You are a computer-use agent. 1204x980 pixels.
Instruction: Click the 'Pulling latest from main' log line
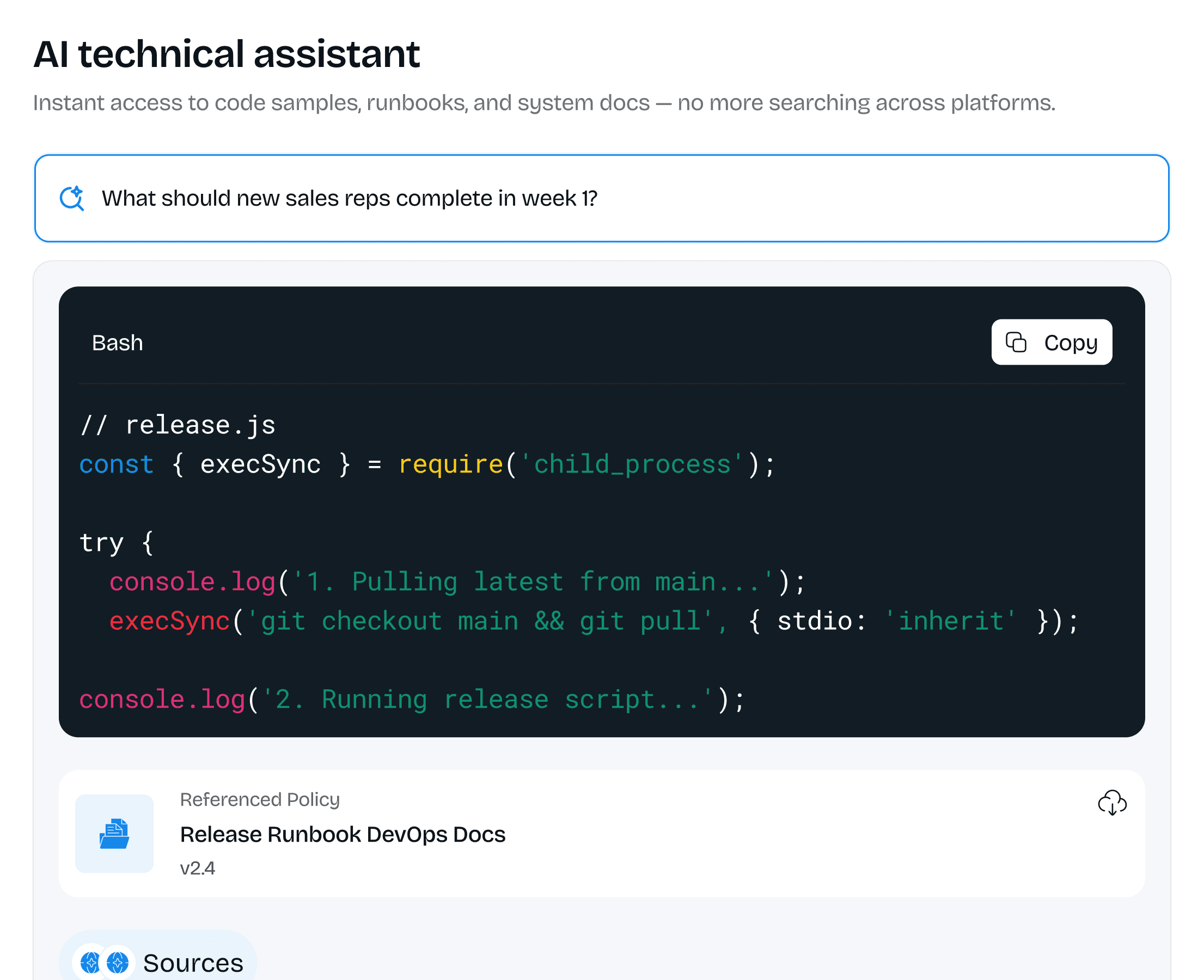[x=457, y=582]
